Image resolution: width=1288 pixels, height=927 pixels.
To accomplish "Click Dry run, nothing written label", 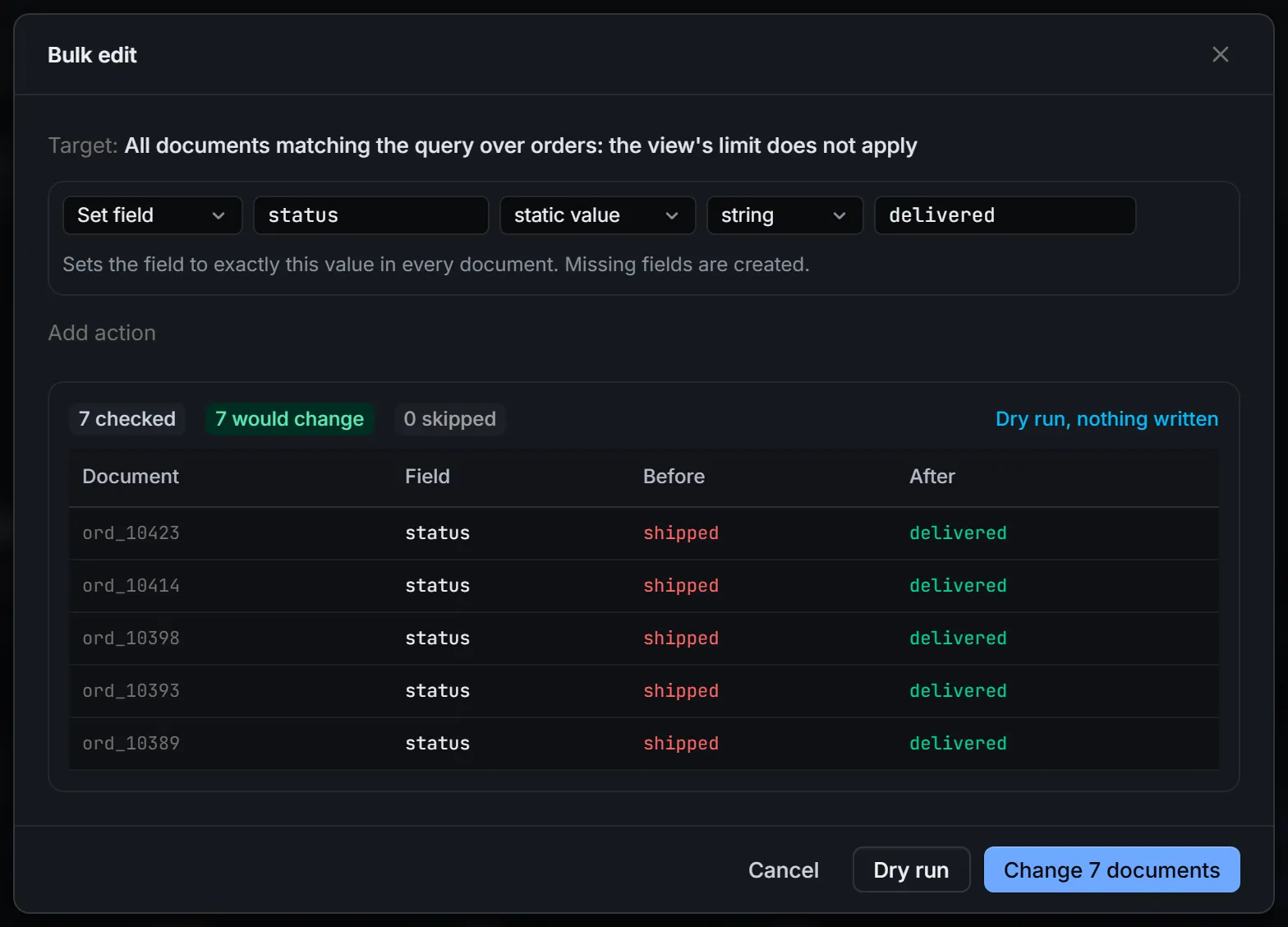I will click(x=1106, y=419).
